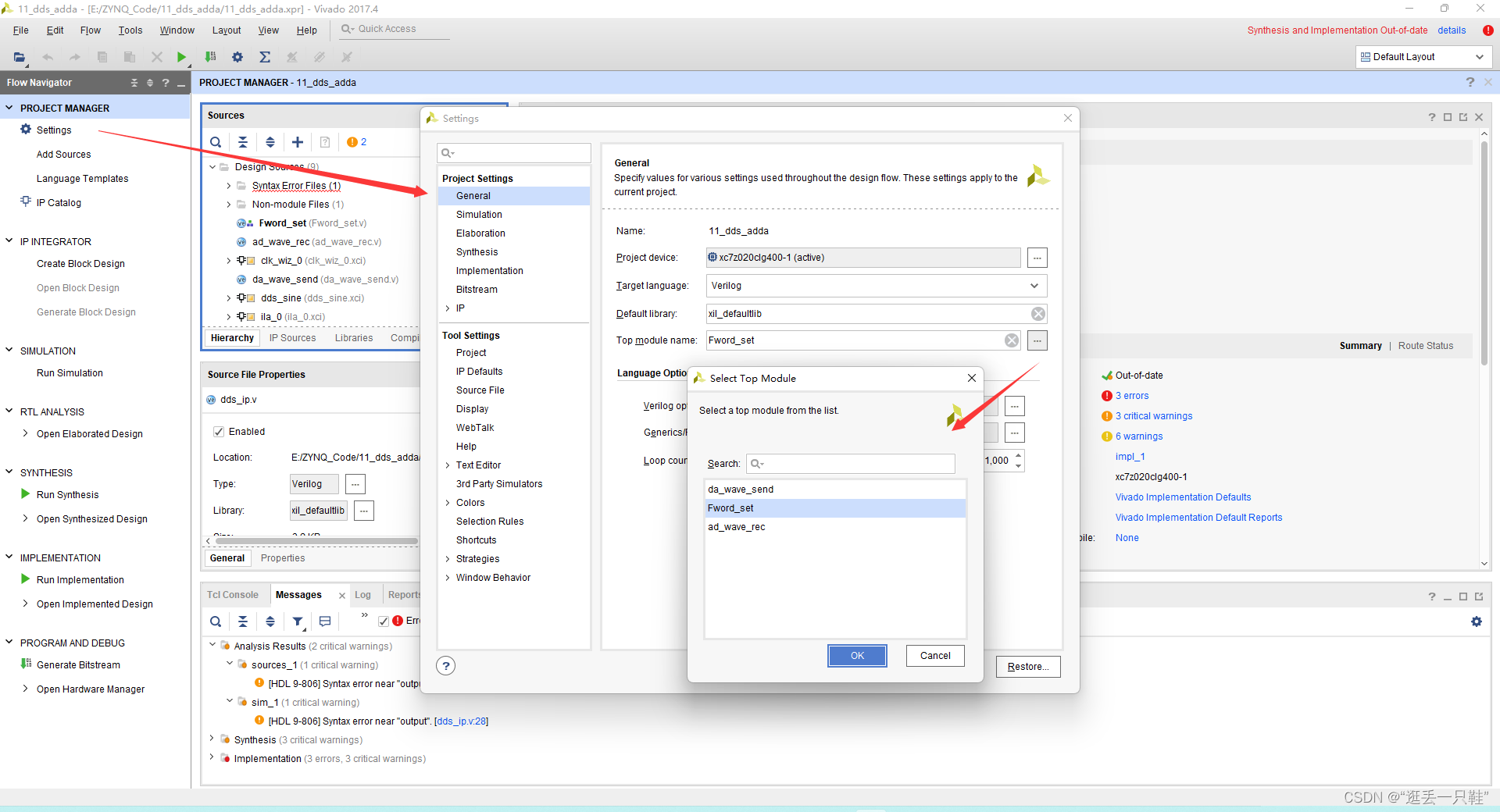Image resolution: width=1500 pixels, height=812 pixels.
Task: Open the Tools menu
Action: pos(130,30)
